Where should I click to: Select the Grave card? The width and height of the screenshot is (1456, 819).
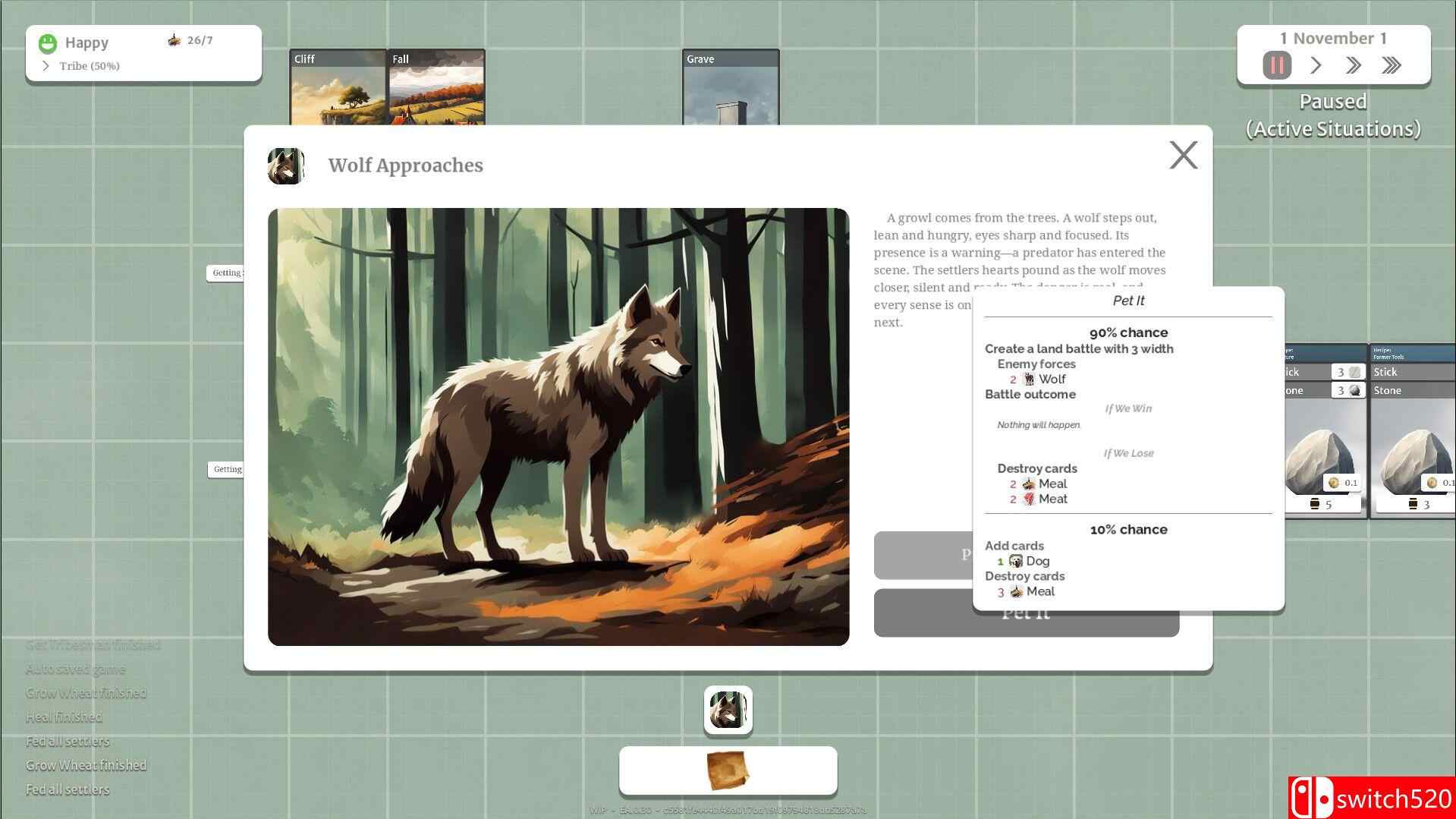pos(730,87)
